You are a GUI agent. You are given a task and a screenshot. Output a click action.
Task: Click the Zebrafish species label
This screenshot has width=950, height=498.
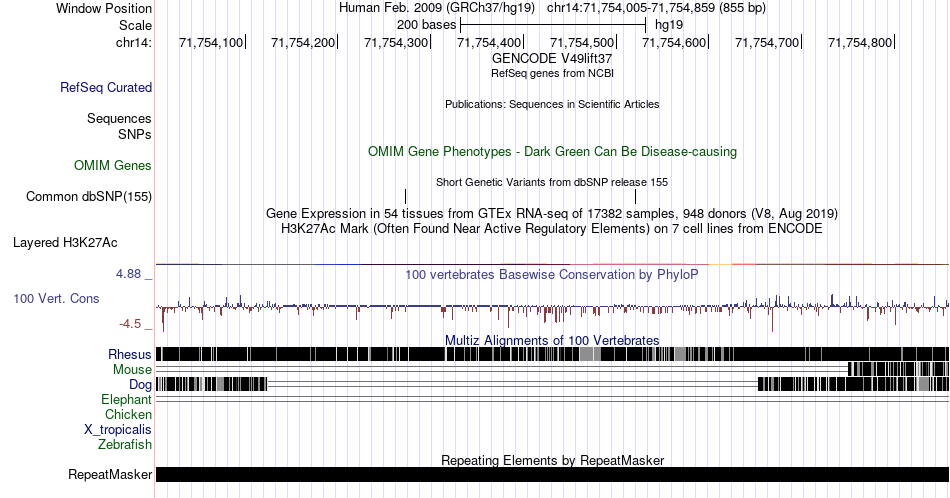click(125, 444)
